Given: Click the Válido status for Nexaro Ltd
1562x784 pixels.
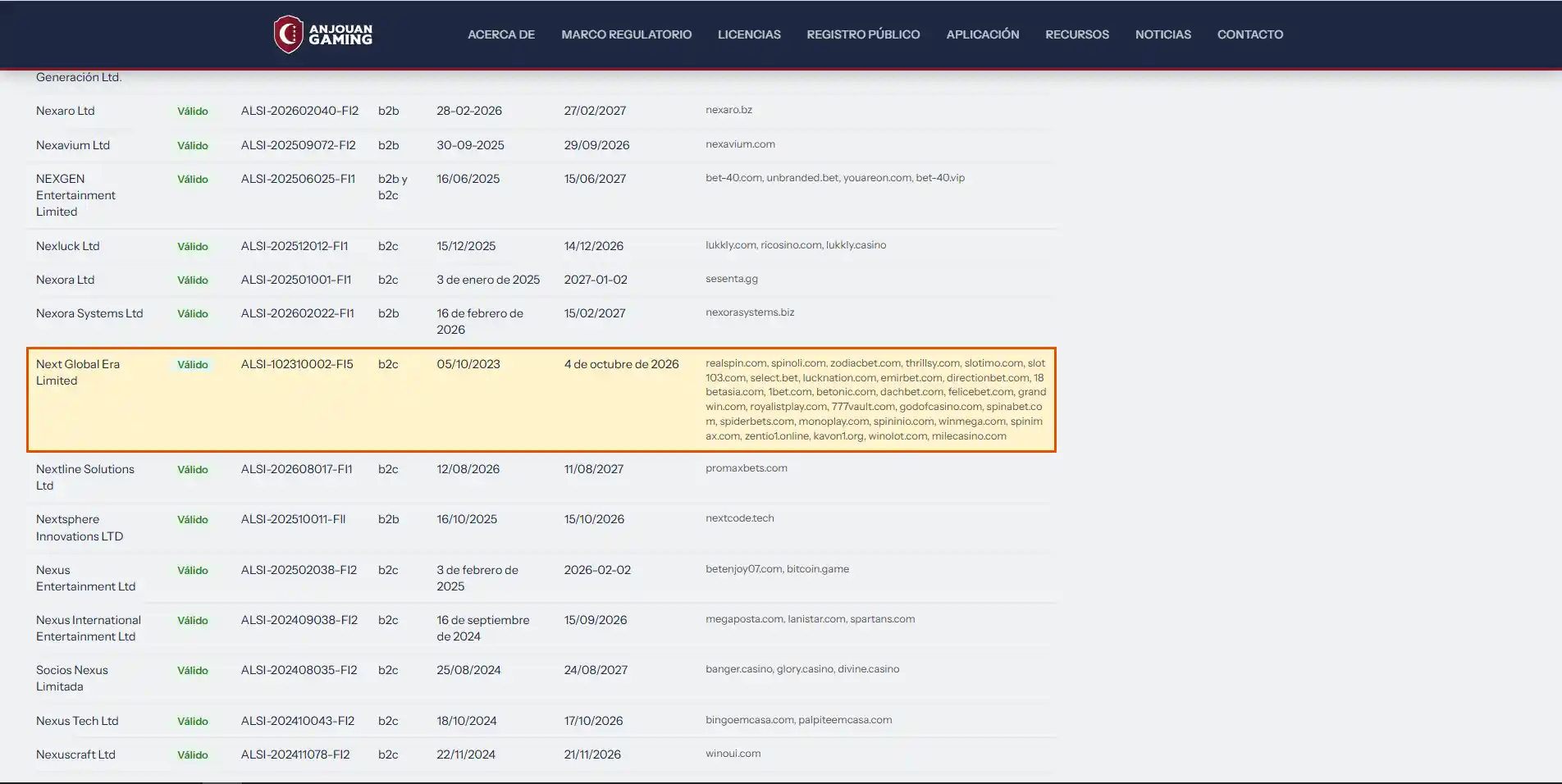Looking at the screenshot, I should tap(193, 112).
